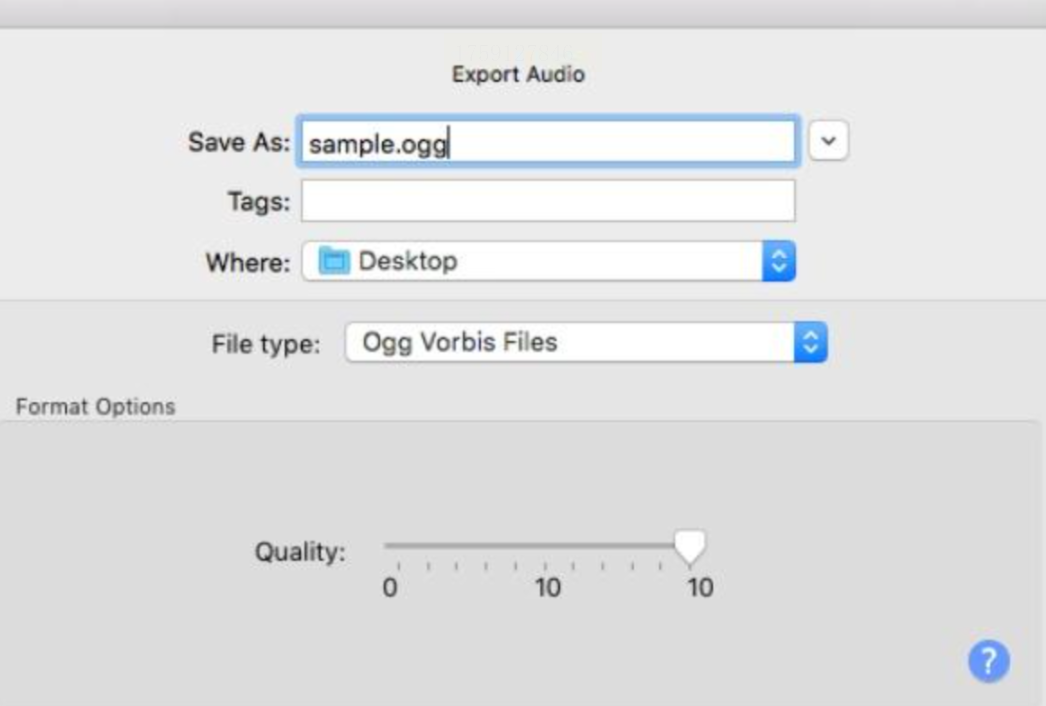Click the Desktop folder icon
1046x706 pixels.
pyautogui.click(x=334, y=262)
